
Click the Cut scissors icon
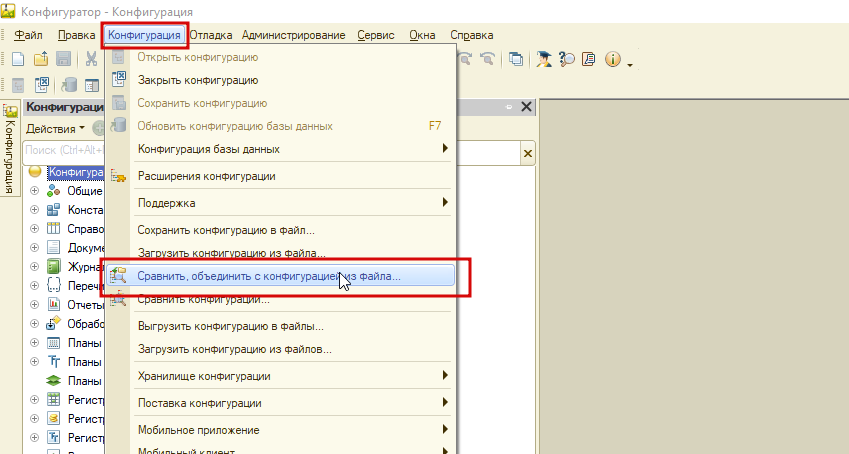(x=92, y=59)
